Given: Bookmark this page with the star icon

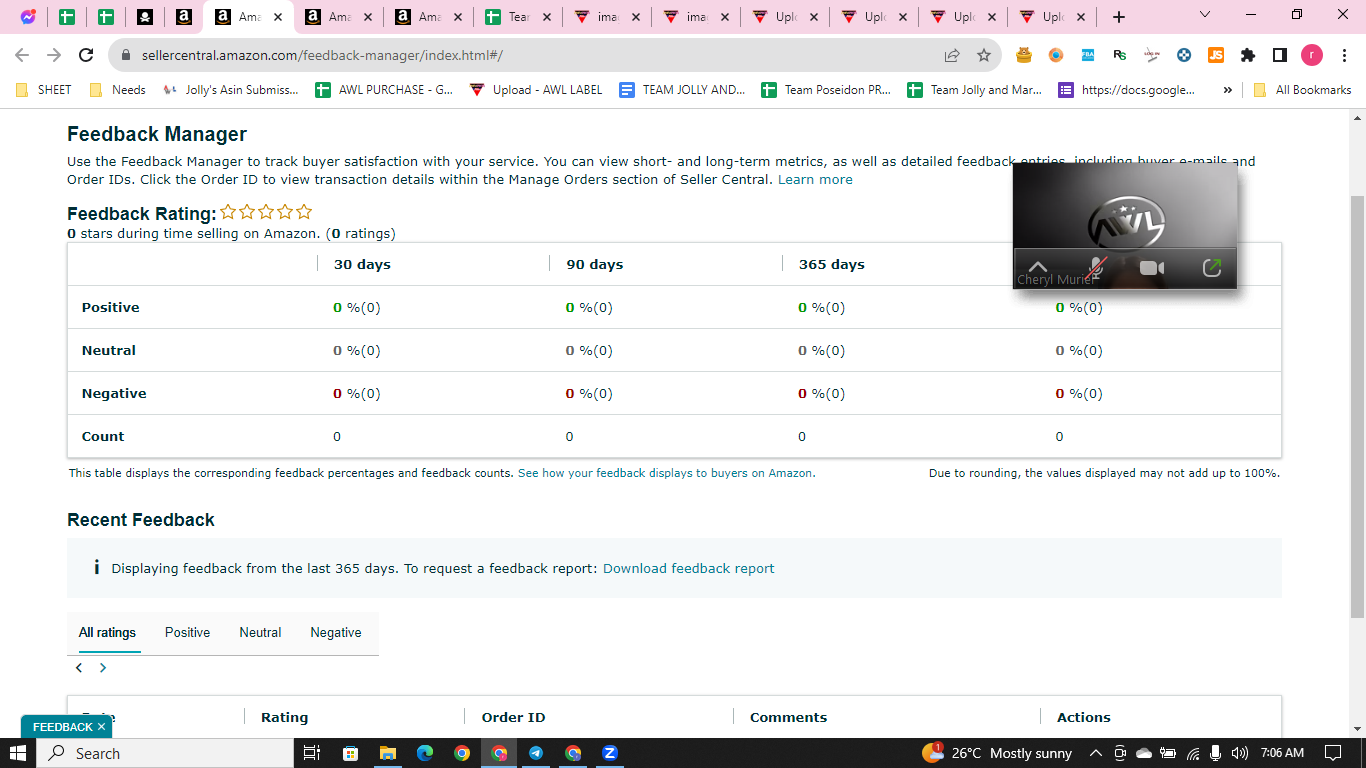Looking at the screenshot, I should [x=984, y=56].
